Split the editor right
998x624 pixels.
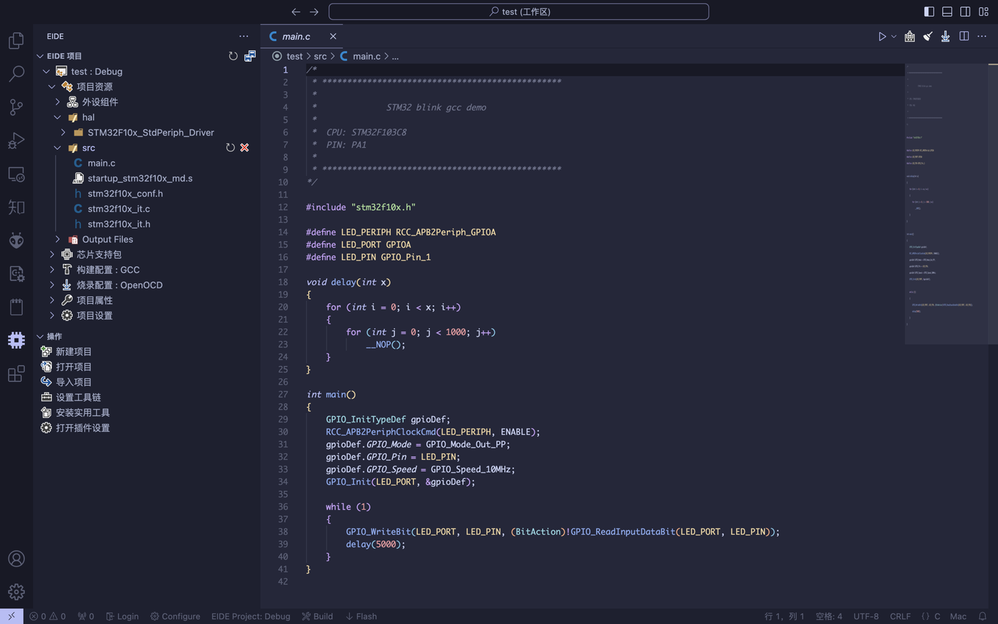964,36
